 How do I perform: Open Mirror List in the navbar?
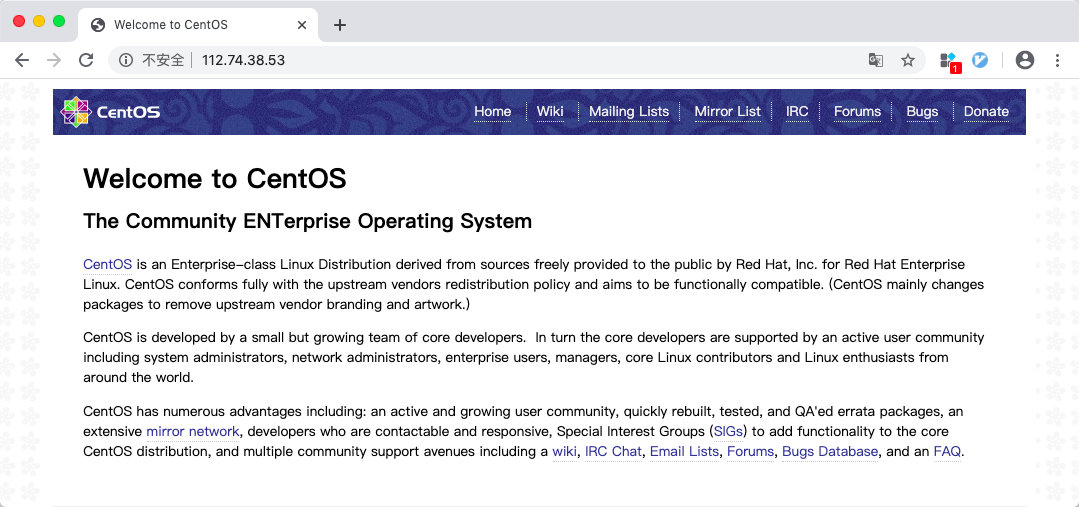pyautogui.click(x=727, y=111)
